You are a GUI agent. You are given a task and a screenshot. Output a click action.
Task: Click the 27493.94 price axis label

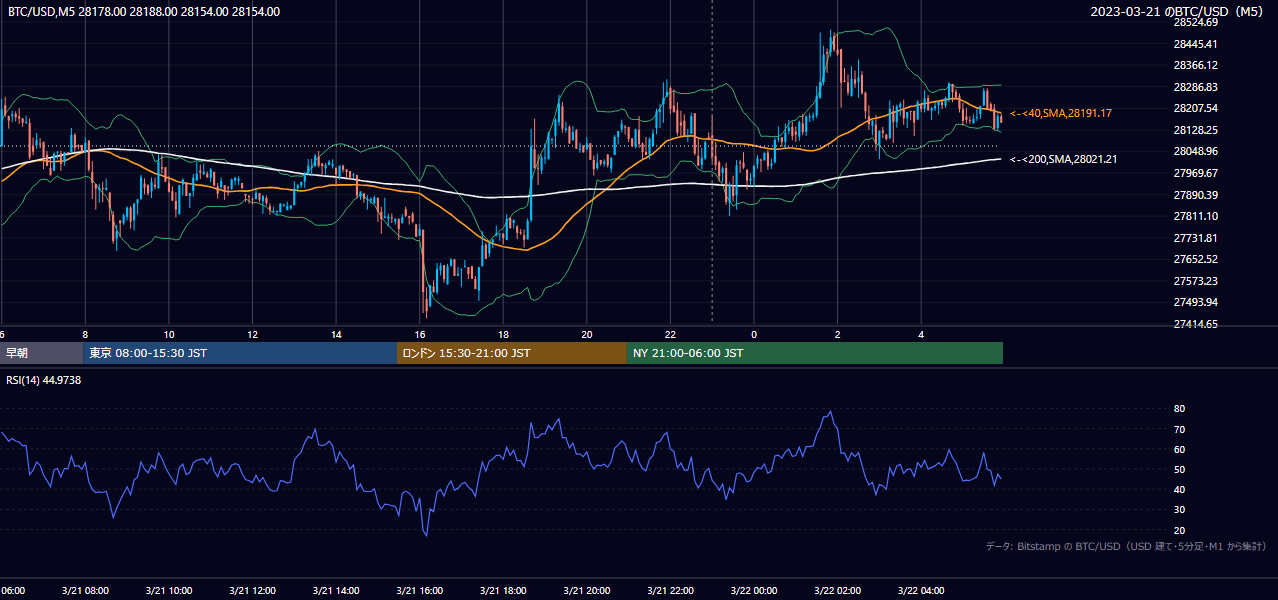[1195, 302]
